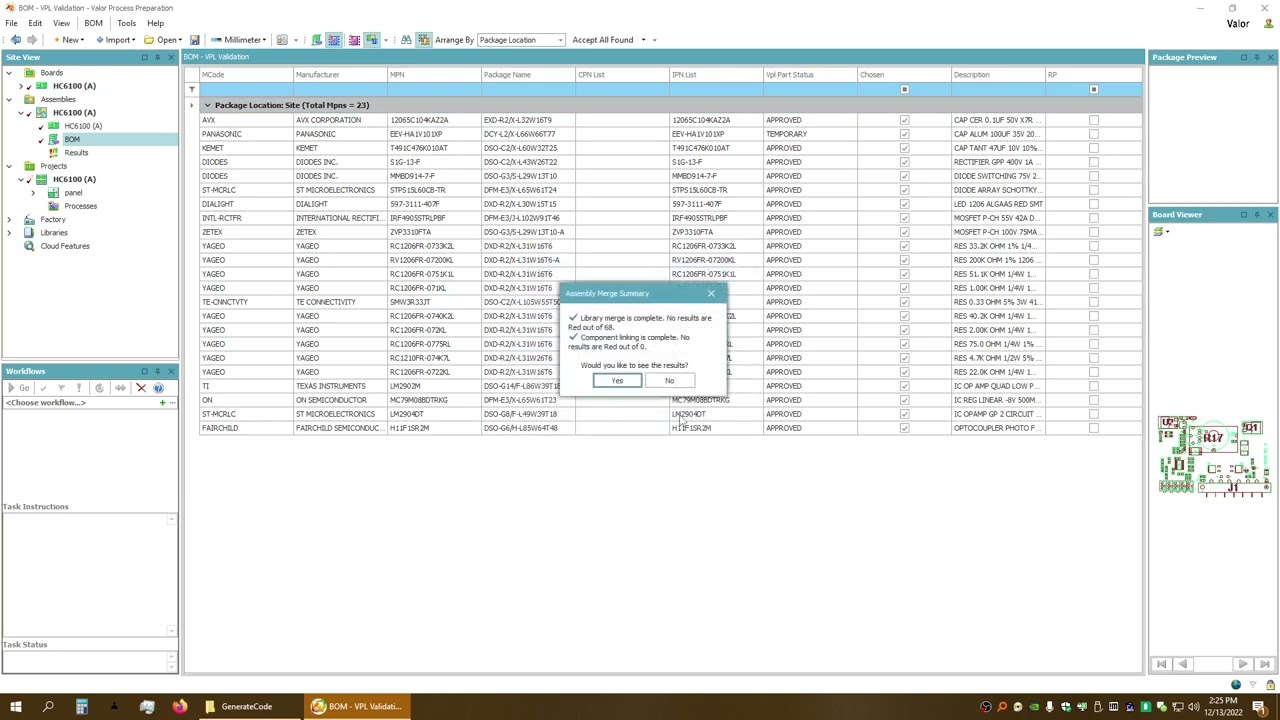This screenshot has height=720, width=1280.
Task: Click the green plus add workflow icon
Action: 162,403
